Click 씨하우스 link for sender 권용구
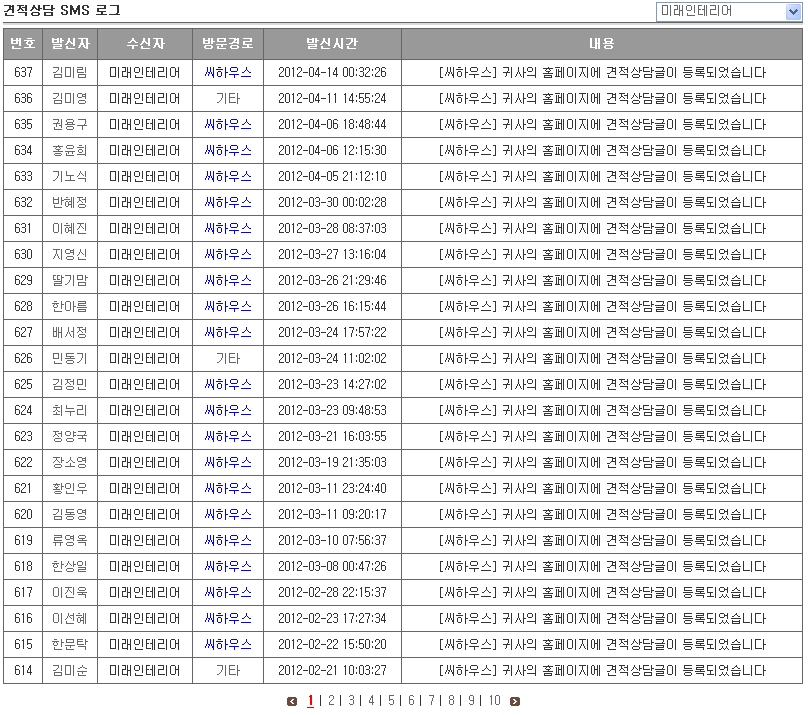 (228, 125)
